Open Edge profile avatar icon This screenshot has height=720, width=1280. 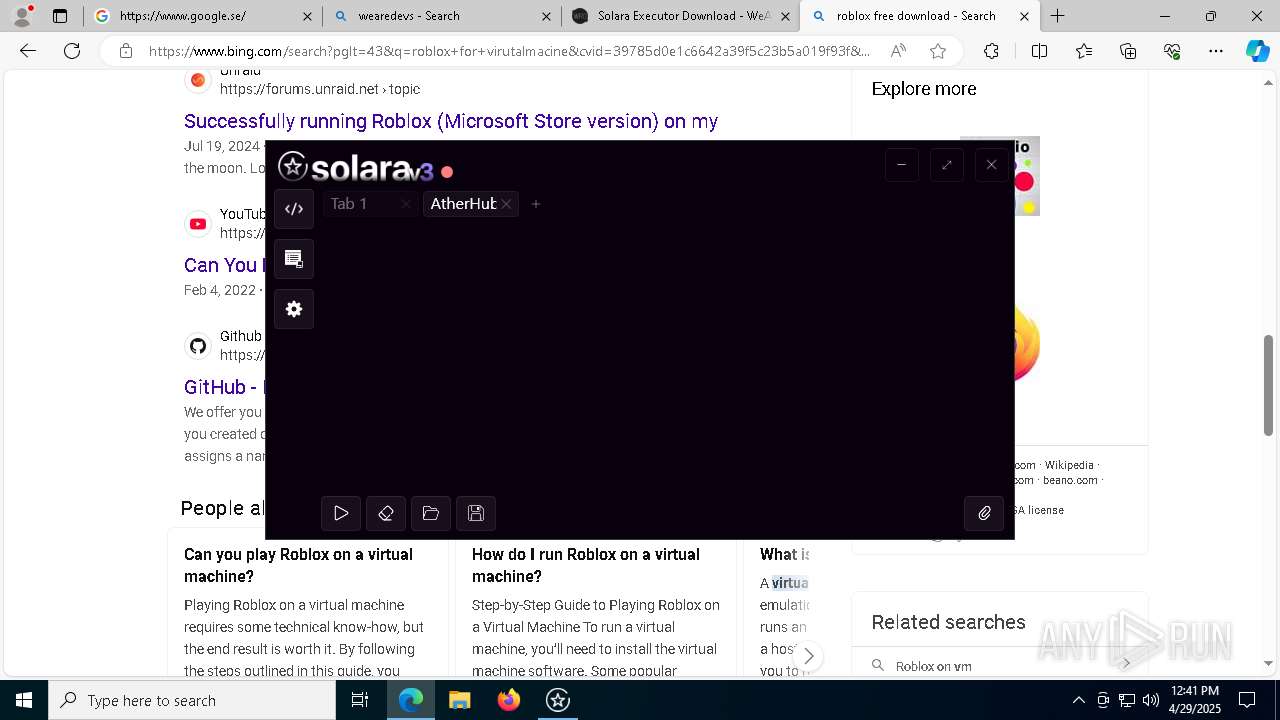point(22,16)
